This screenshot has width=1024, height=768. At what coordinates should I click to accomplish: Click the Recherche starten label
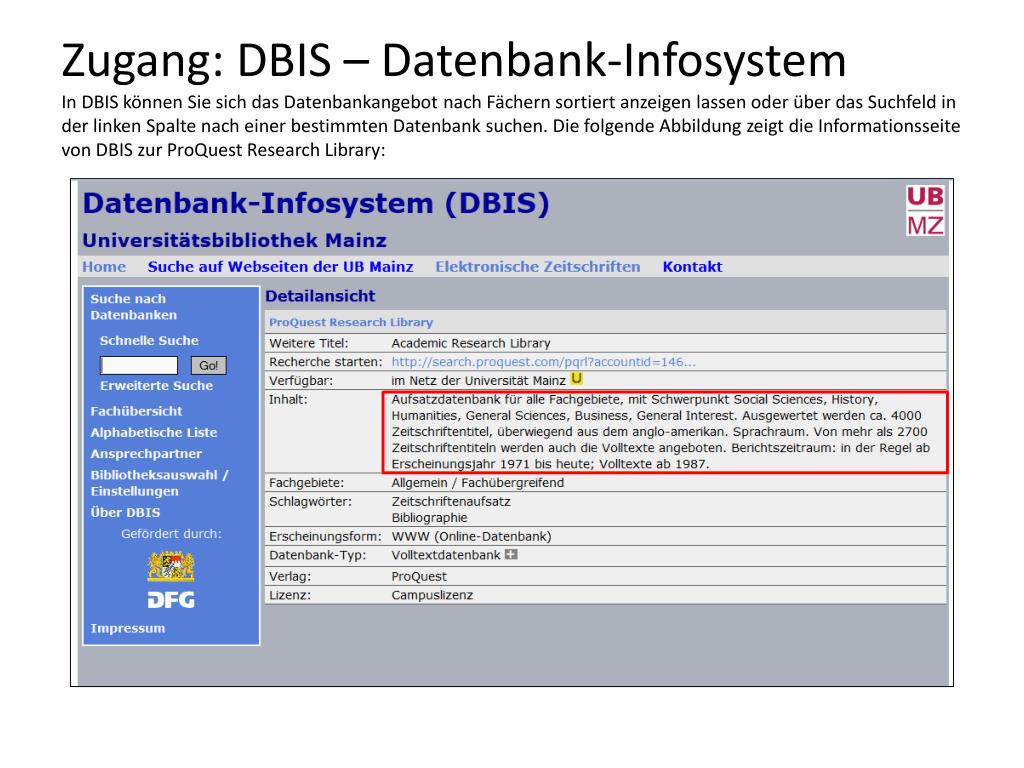click(325, 361)
